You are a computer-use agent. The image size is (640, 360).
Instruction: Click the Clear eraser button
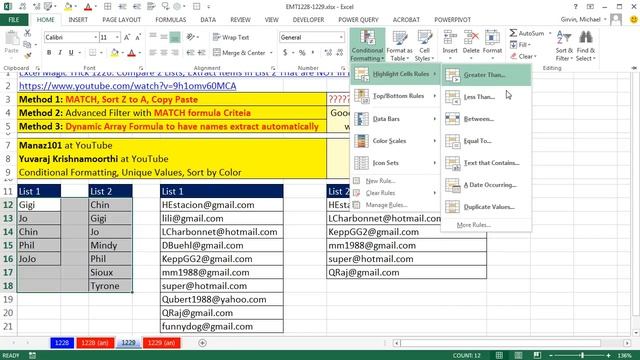click(524, 56)
